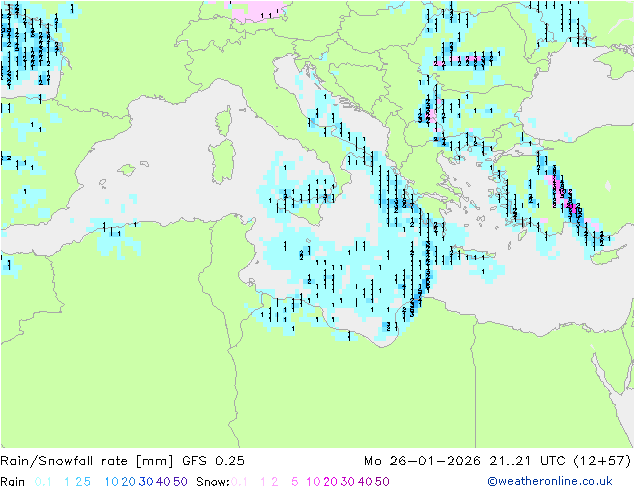Click snow legend value 20

click(330, 482)
